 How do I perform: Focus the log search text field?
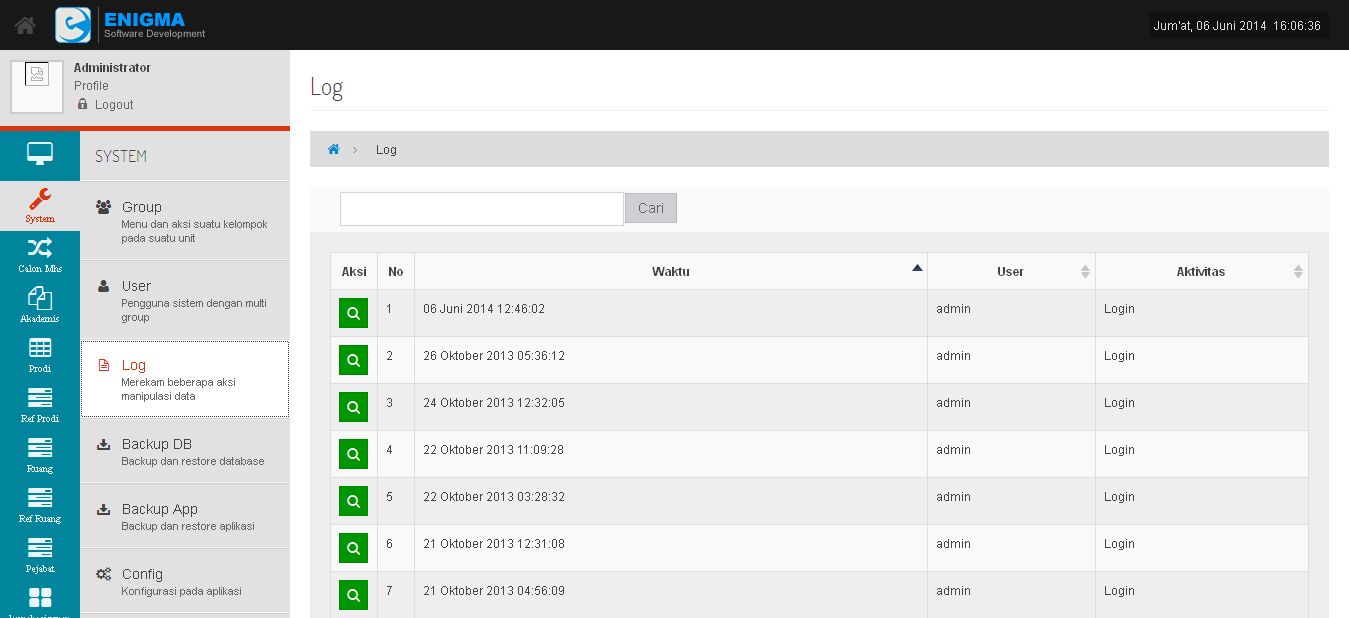tap(481, 209)
